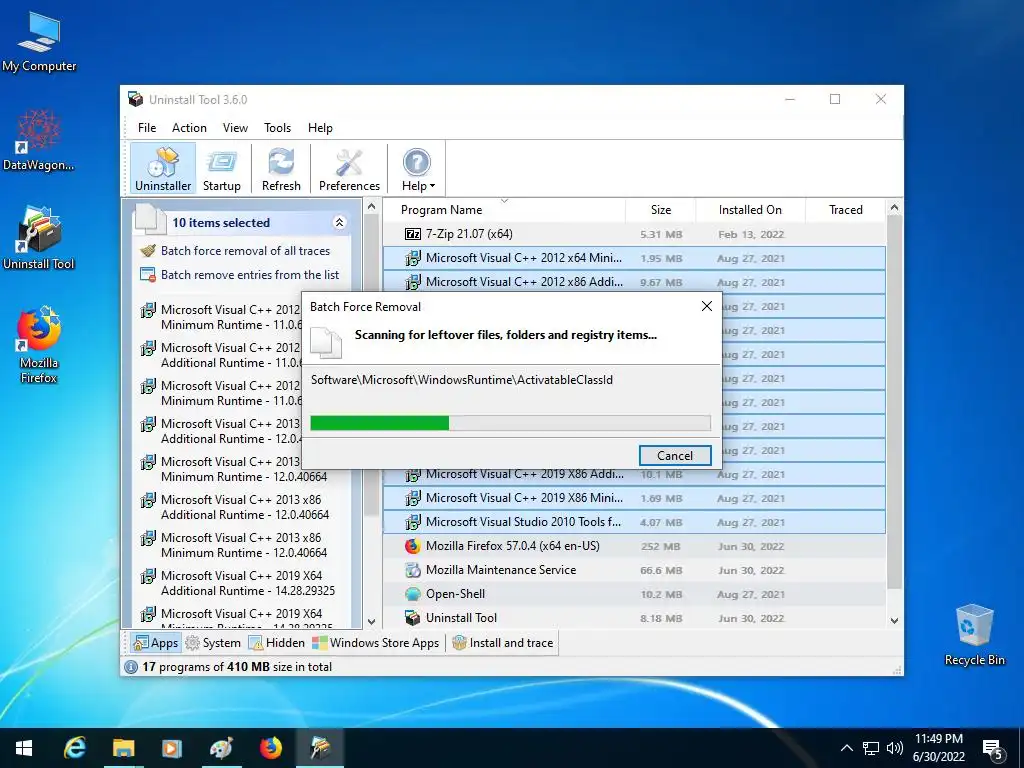Open the media player taskbar icon
Screen dimensions: 1024x768
(172, 748)
